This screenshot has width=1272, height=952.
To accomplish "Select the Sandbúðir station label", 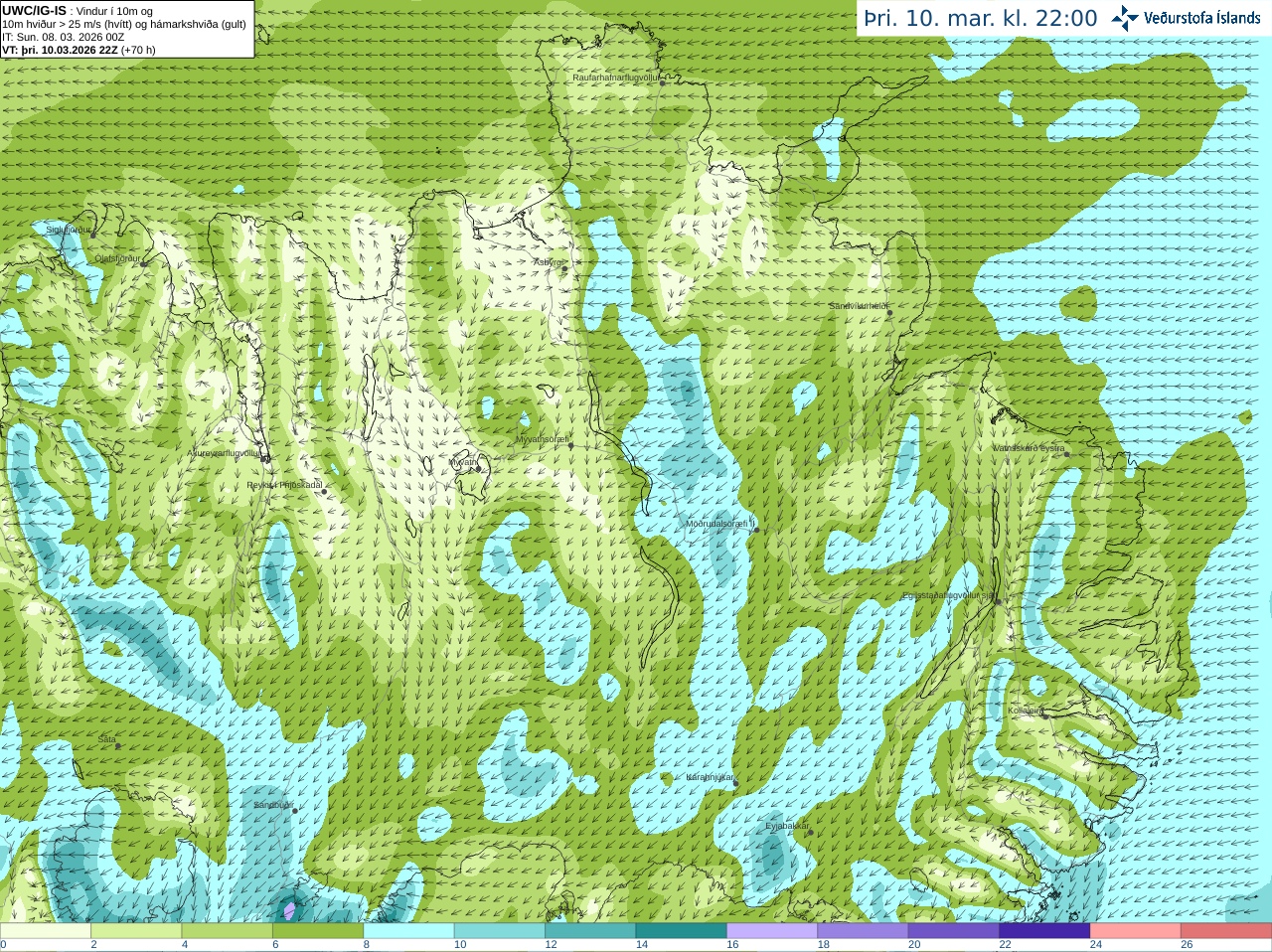I will point(272,805).
